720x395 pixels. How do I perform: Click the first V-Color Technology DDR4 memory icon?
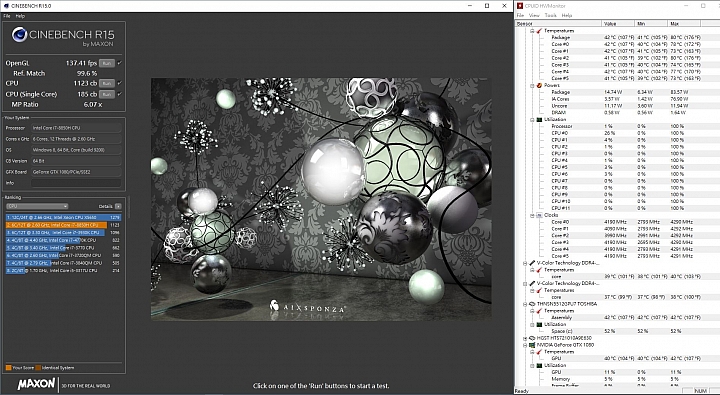(532, 263)
